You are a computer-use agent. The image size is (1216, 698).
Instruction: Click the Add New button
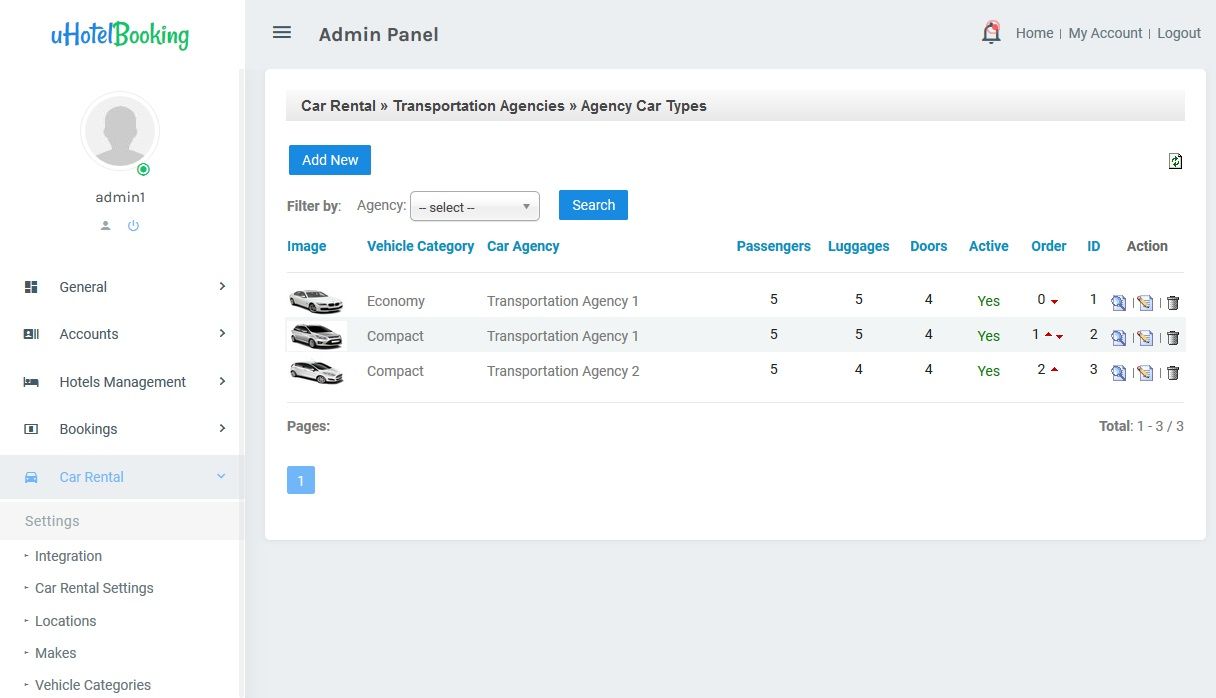(x=330, y=160)
